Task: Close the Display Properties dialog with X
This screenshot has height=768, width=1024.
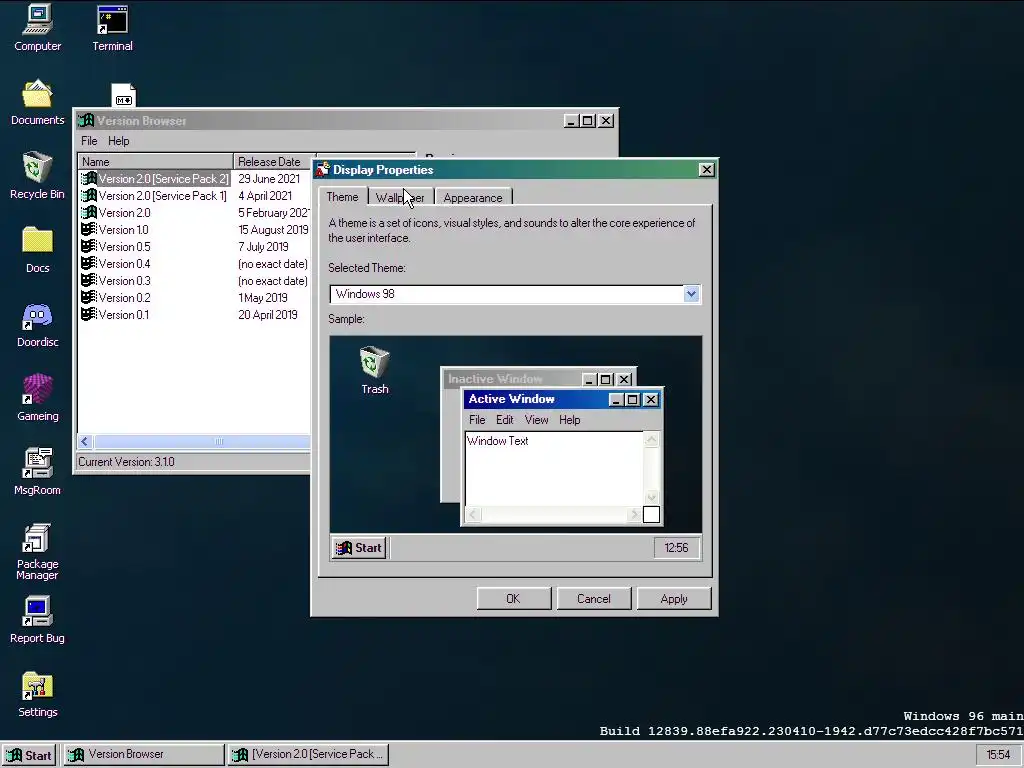Action: (707, 170)
